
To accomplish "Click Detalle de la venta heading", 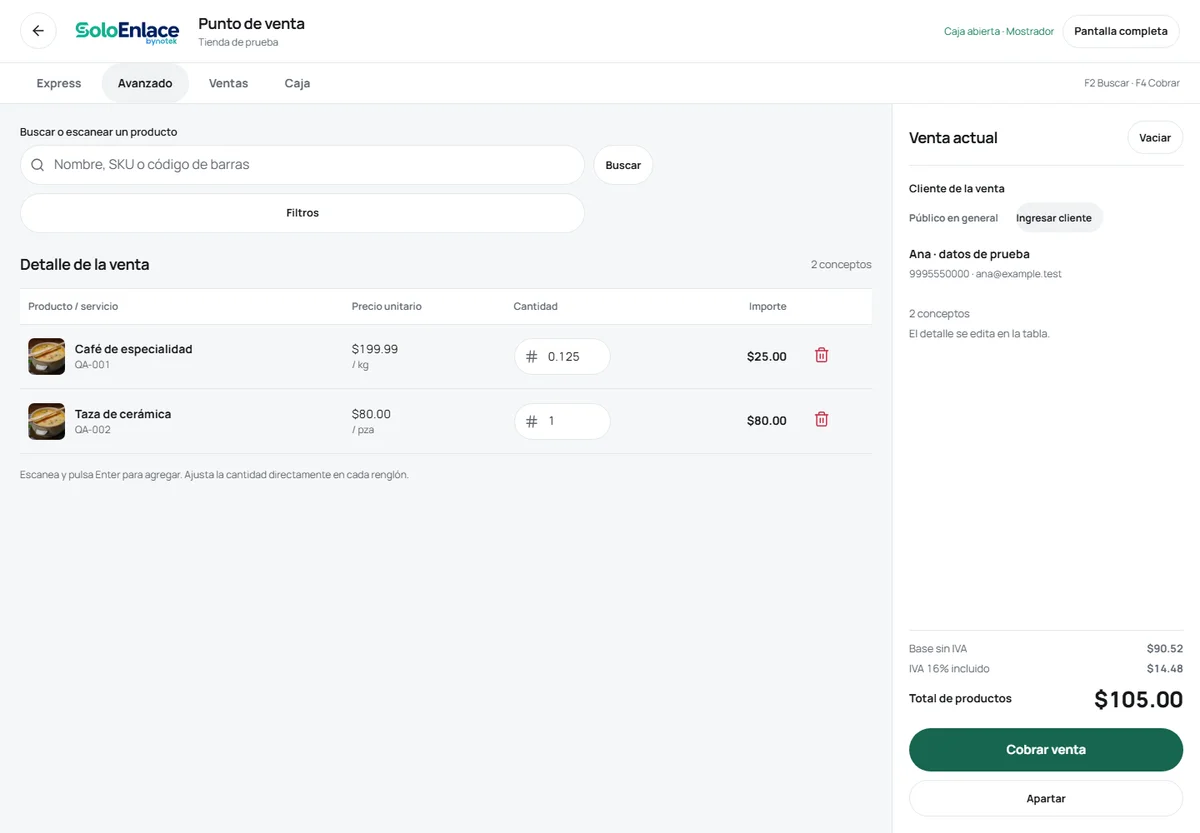I will pos(85,265).
